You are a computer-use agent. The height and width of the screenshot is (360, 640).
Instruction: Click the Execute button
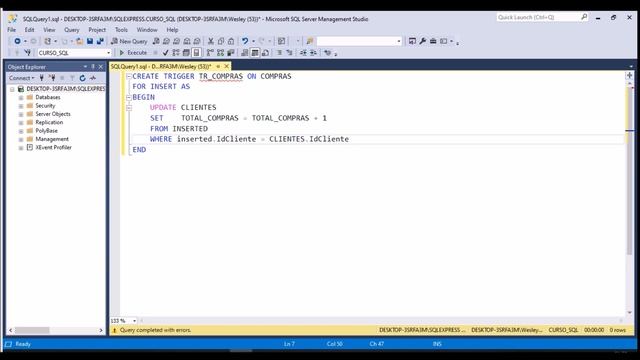(133, 53)
